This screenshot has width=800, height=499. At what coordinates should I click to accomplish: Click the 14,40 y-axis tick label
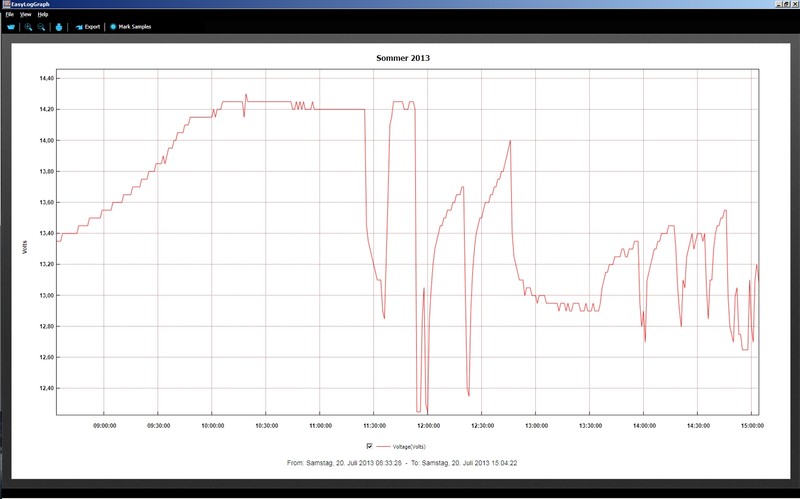point(43,78)
